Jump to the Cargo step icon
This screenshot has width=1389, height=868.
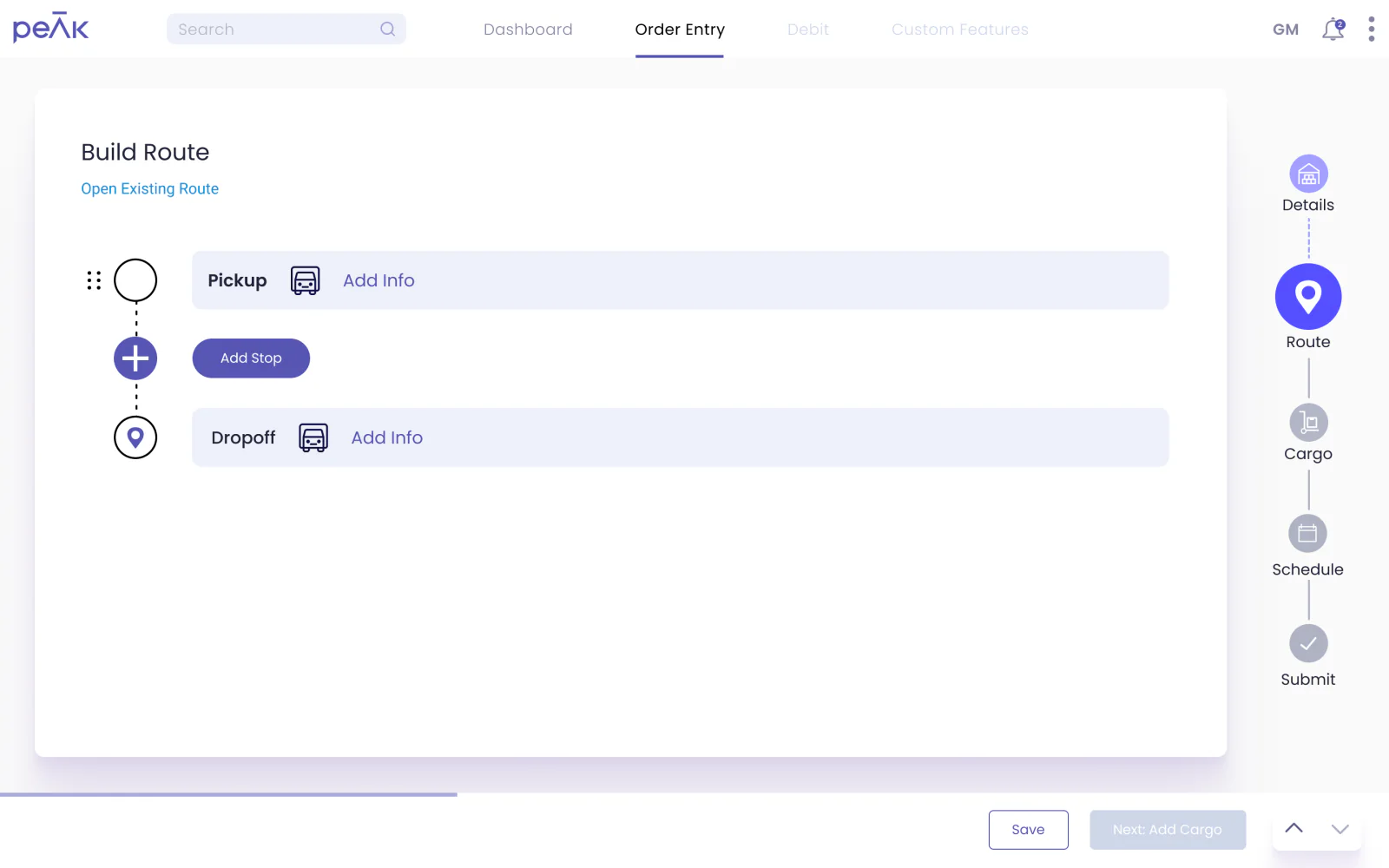[x=1308, y=423]
